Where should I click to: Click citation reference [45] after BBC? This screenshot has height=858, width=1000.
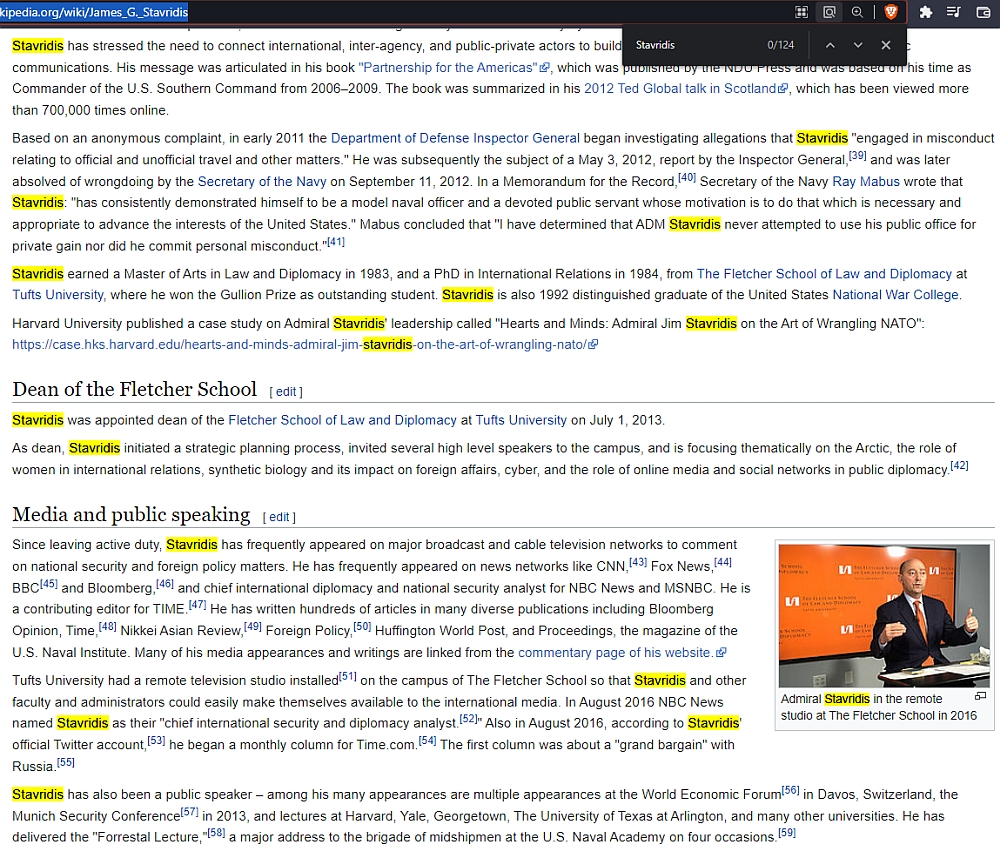coord(48,584)
